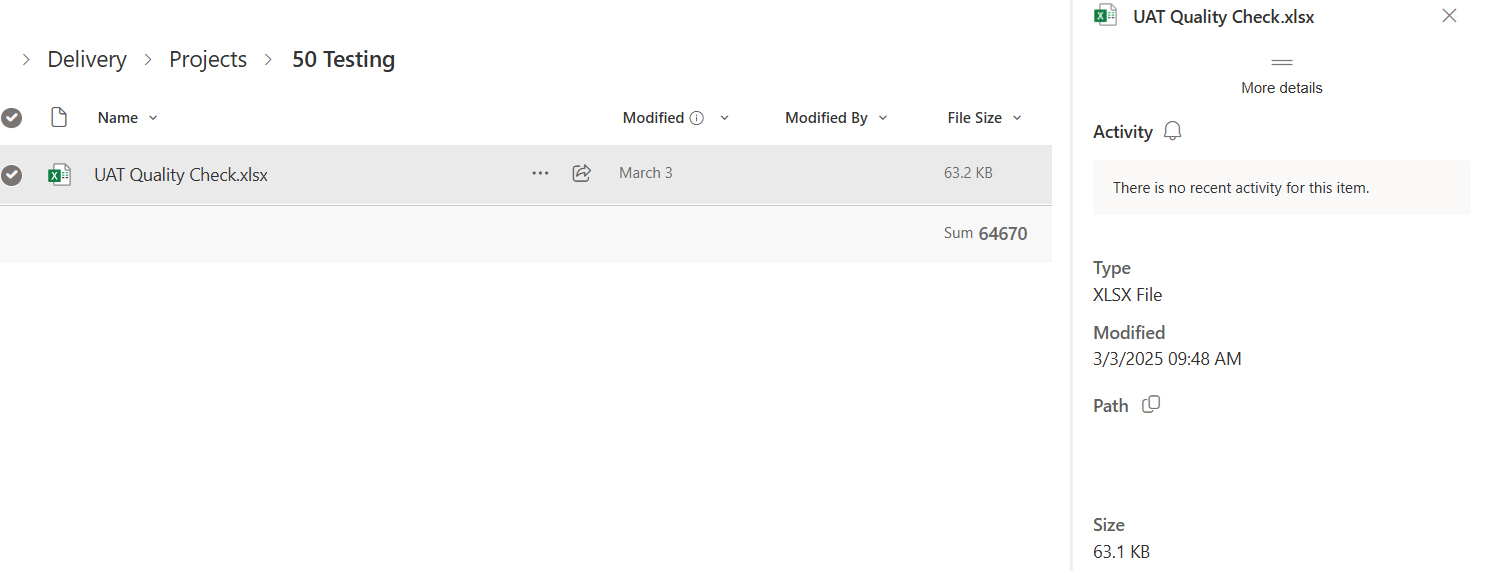
Task: Click the Activity notification bell icon
Action: pos(1172,132)
